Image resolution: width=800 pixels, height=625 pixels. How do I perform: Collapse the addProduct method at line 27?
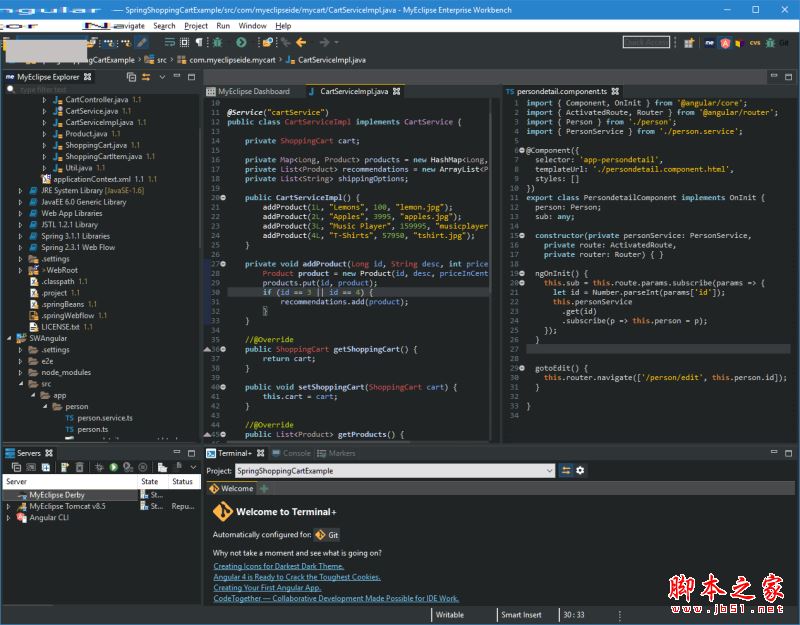pos(223,264)
